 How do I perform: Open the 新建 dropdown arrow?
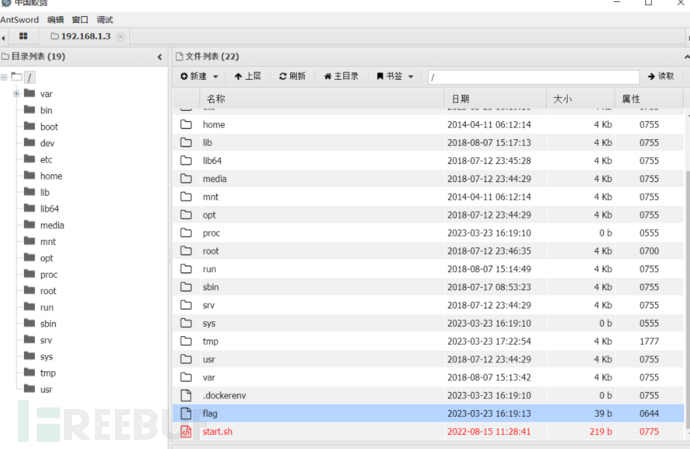click(216, 77)
